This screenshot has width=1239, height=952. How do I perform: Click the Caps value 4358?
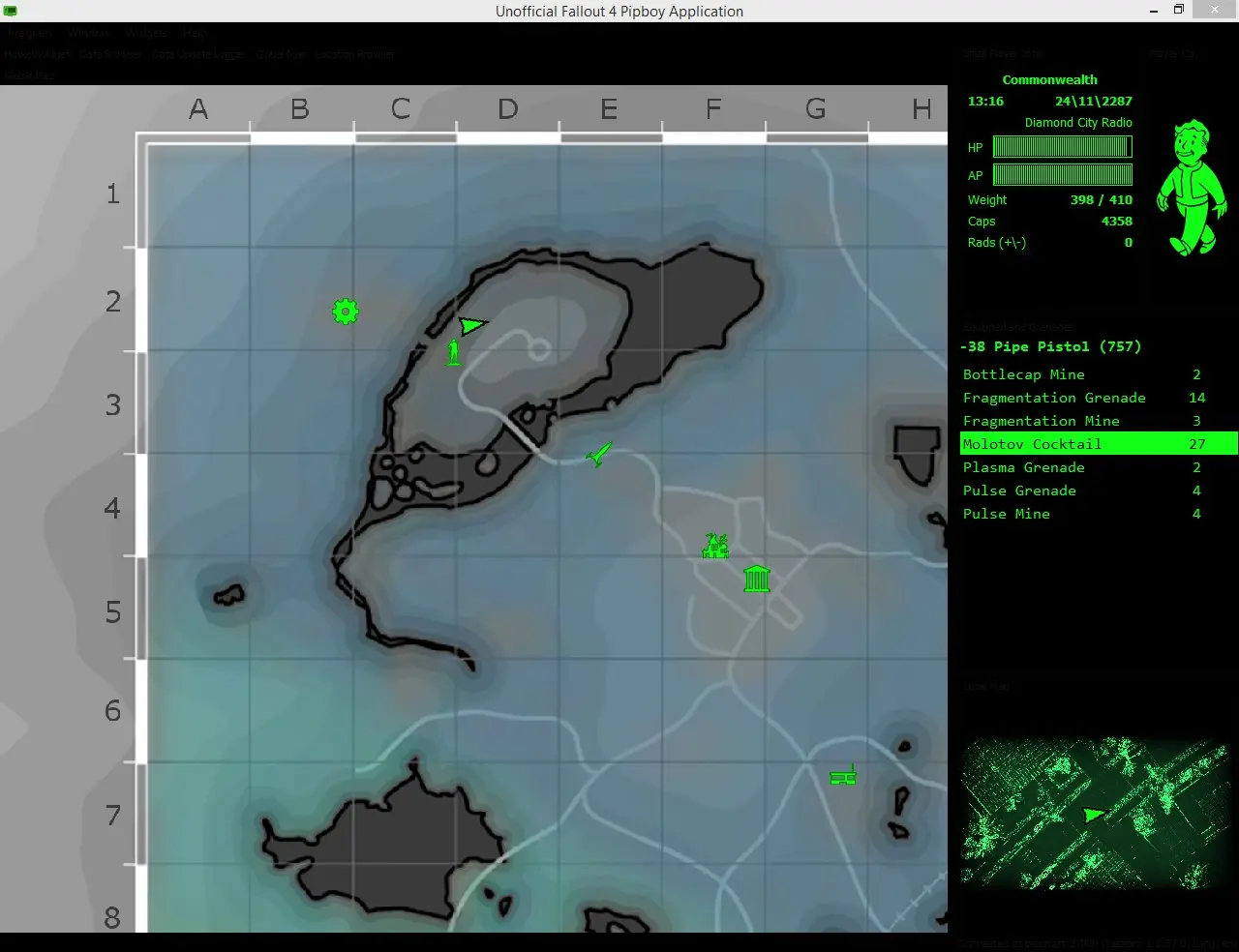1116,222
